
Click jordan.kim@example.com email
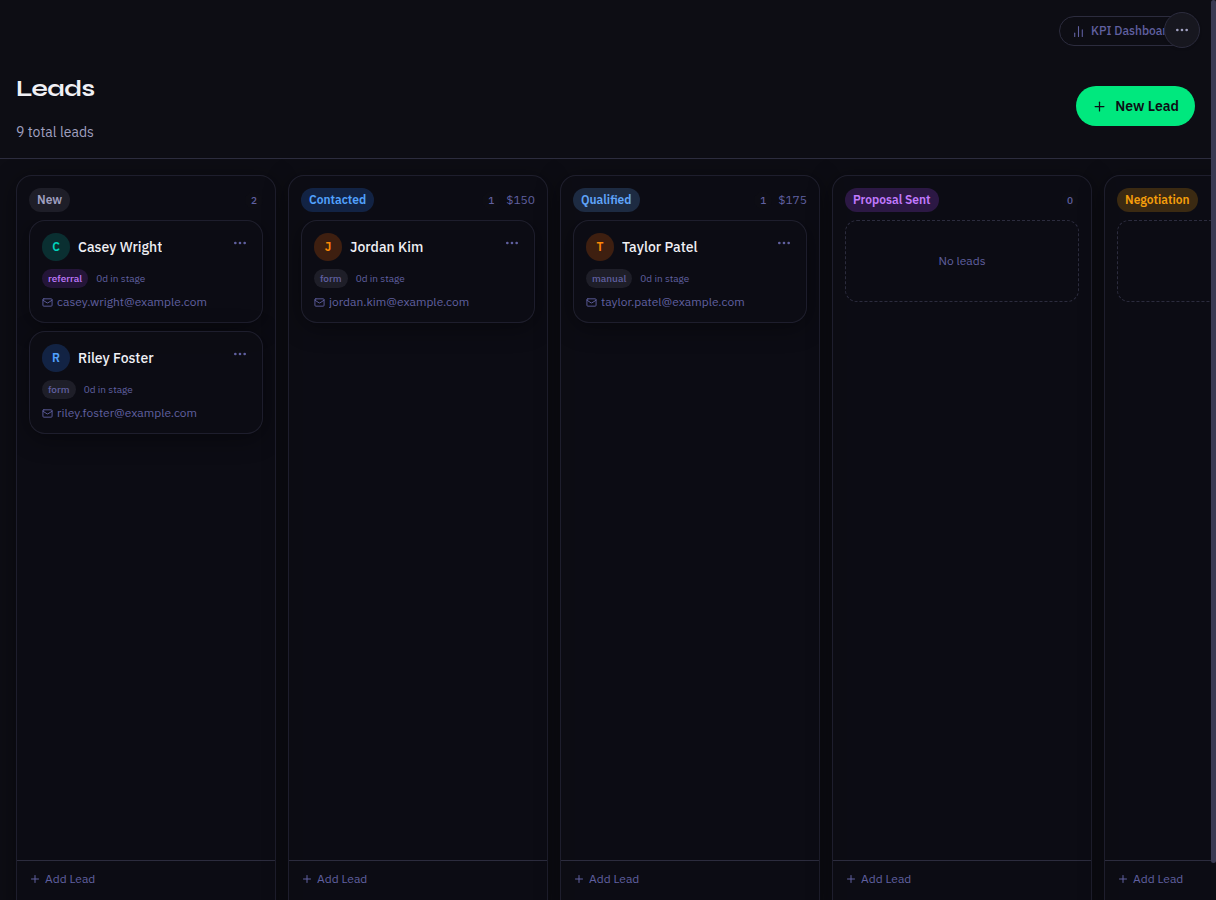(x=399, y=302)
